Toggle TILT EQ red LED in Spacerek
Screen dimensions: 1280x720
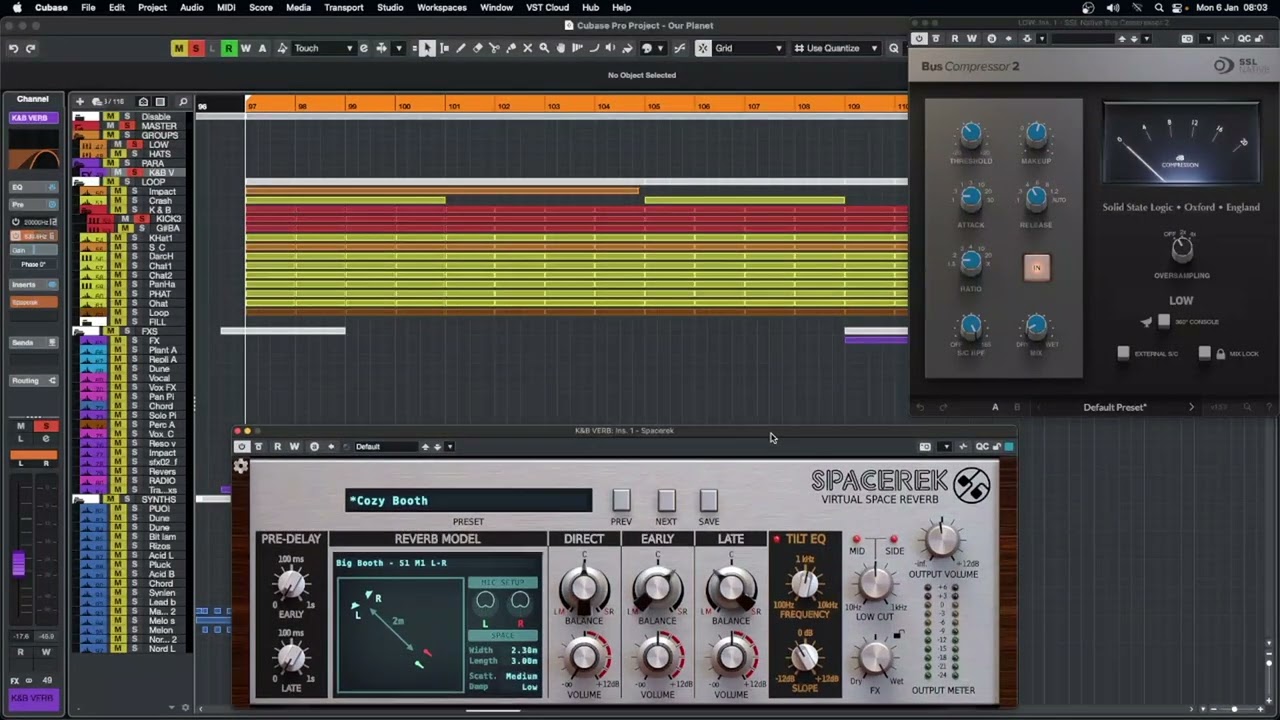pyautogui.click(x=777, y=539)
